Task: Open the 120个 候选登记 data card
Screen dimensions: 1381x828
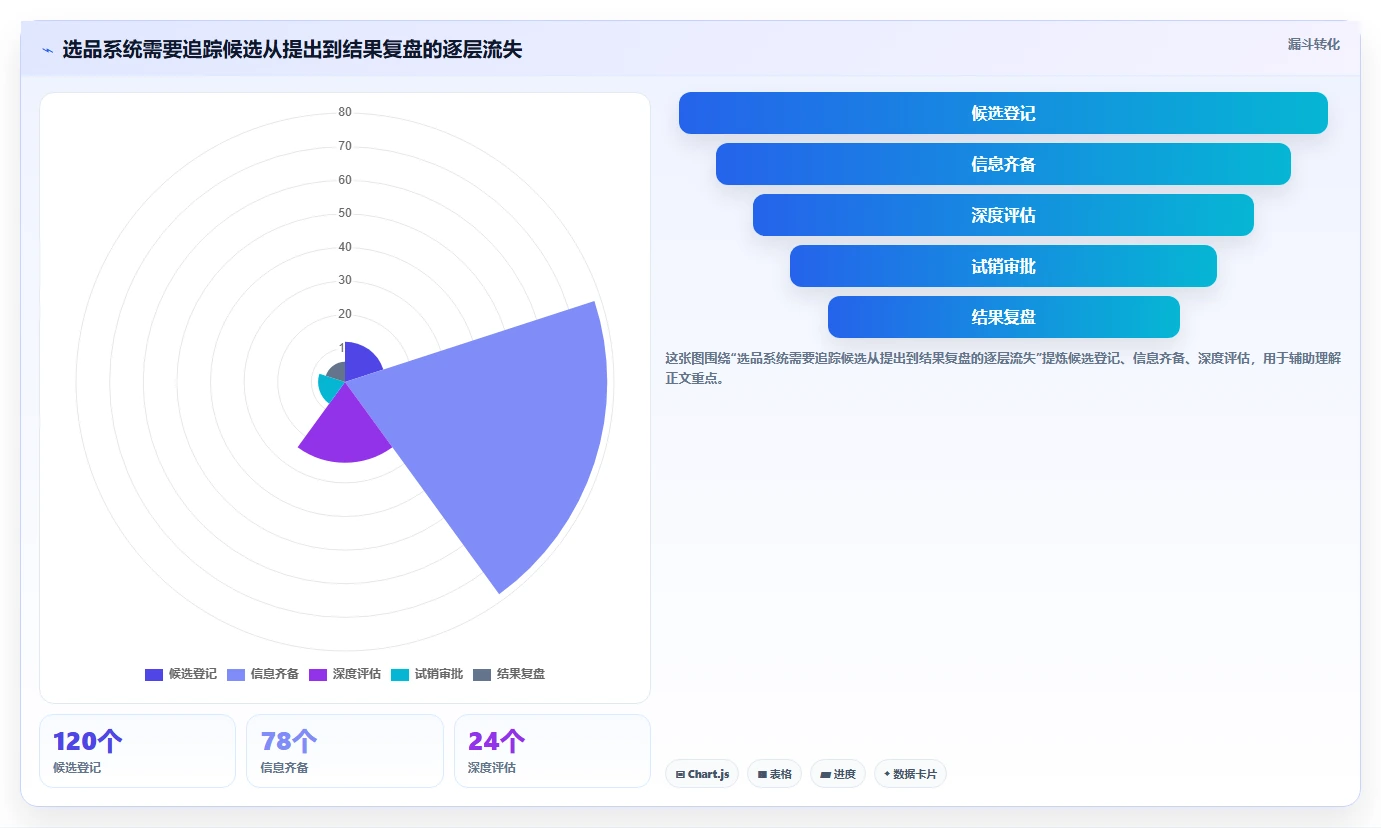Action: tap(137, 751)
